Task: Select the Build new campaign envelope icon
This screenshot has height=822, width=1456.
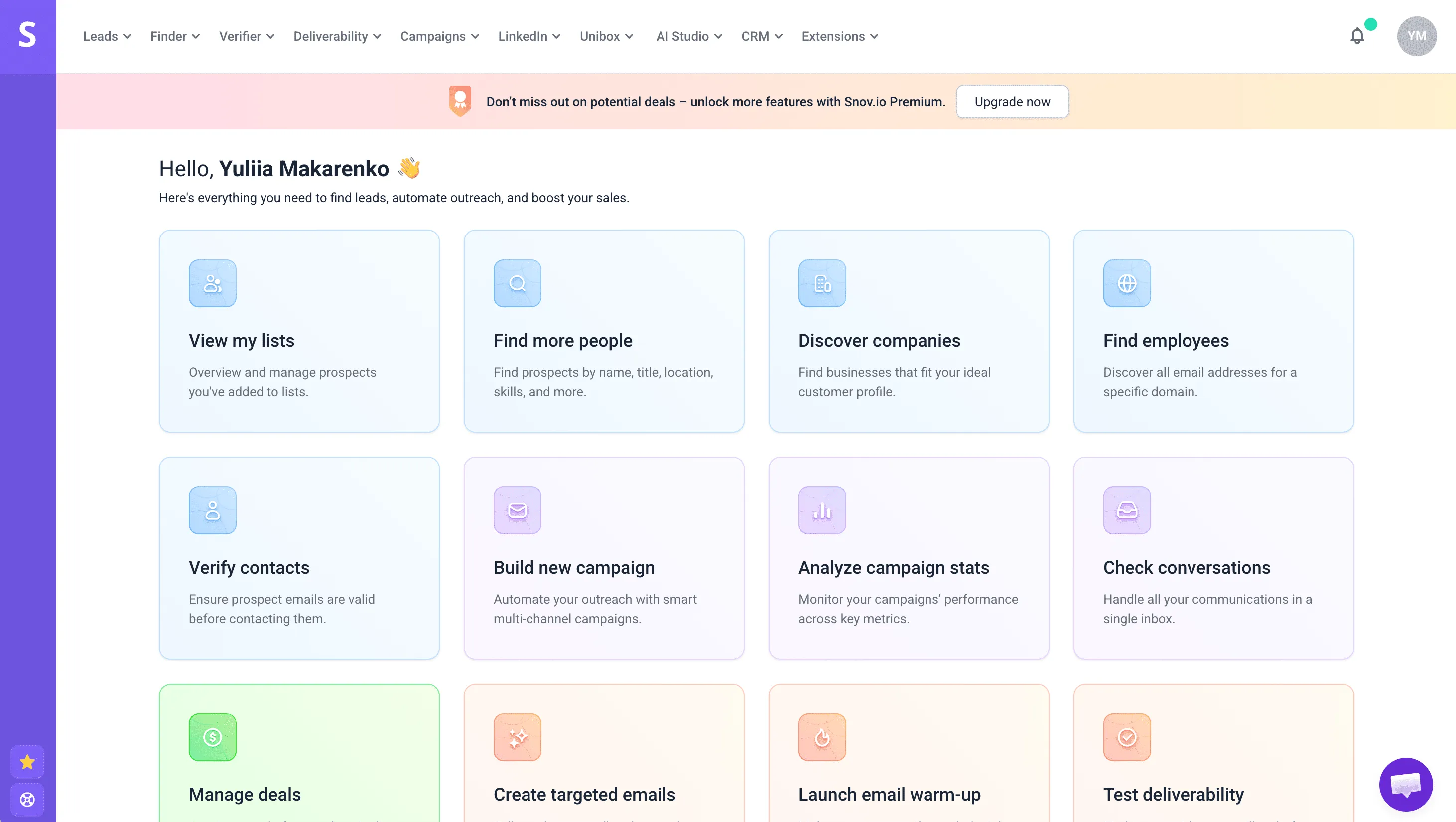Action: [517, 510]
